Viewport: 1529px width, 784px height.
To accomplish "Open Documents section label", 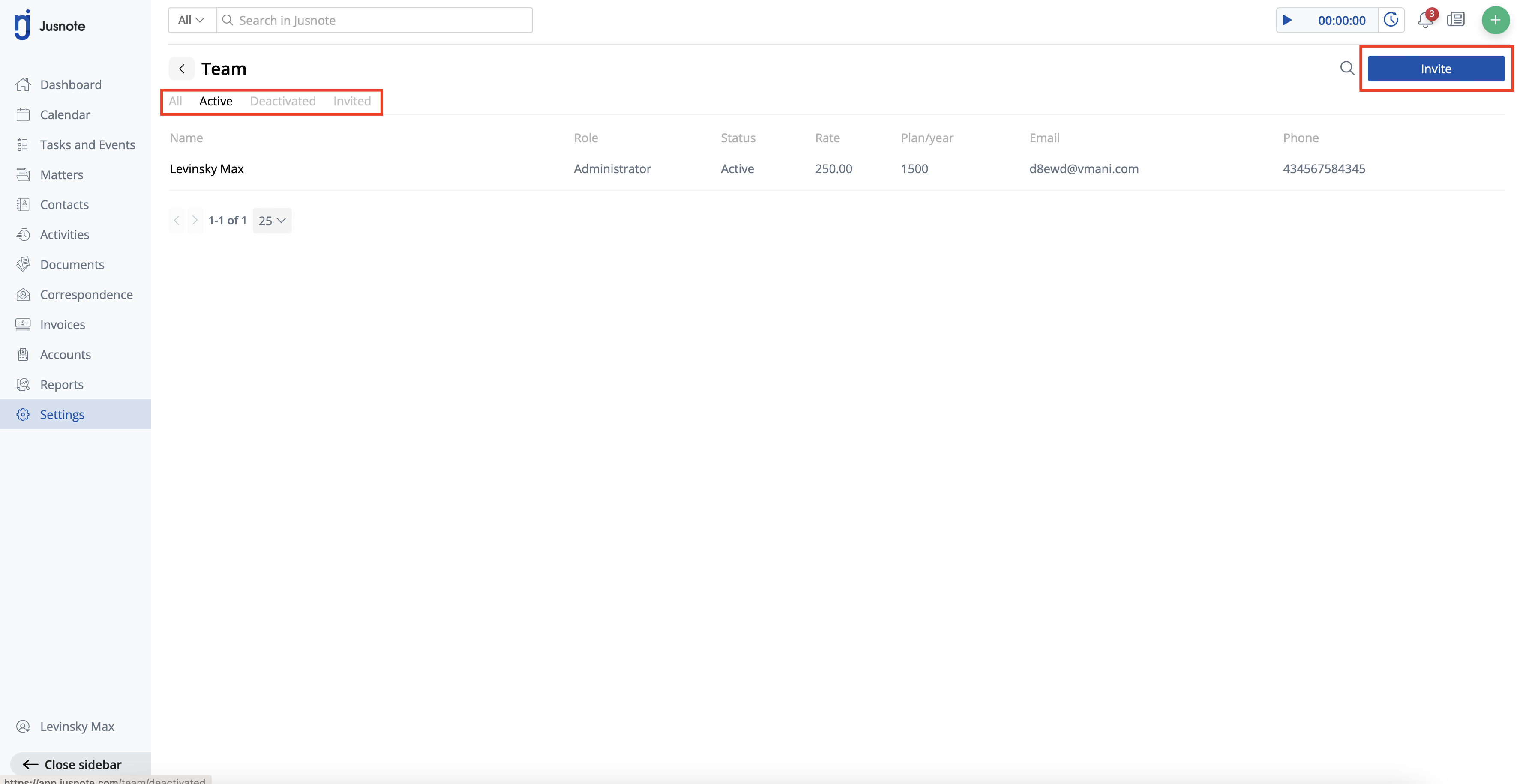I will pos(72,264).
